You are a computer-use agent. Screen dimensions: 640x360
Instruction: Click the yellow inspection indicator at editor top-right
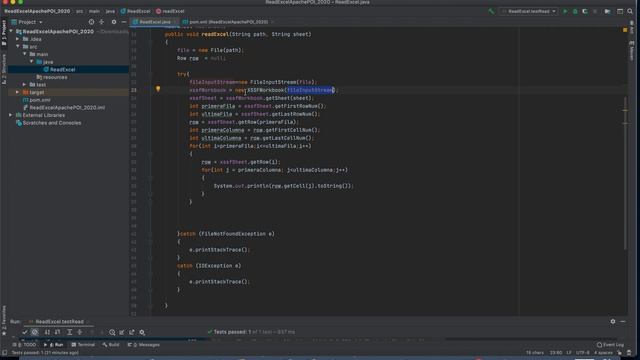point(625,30)
